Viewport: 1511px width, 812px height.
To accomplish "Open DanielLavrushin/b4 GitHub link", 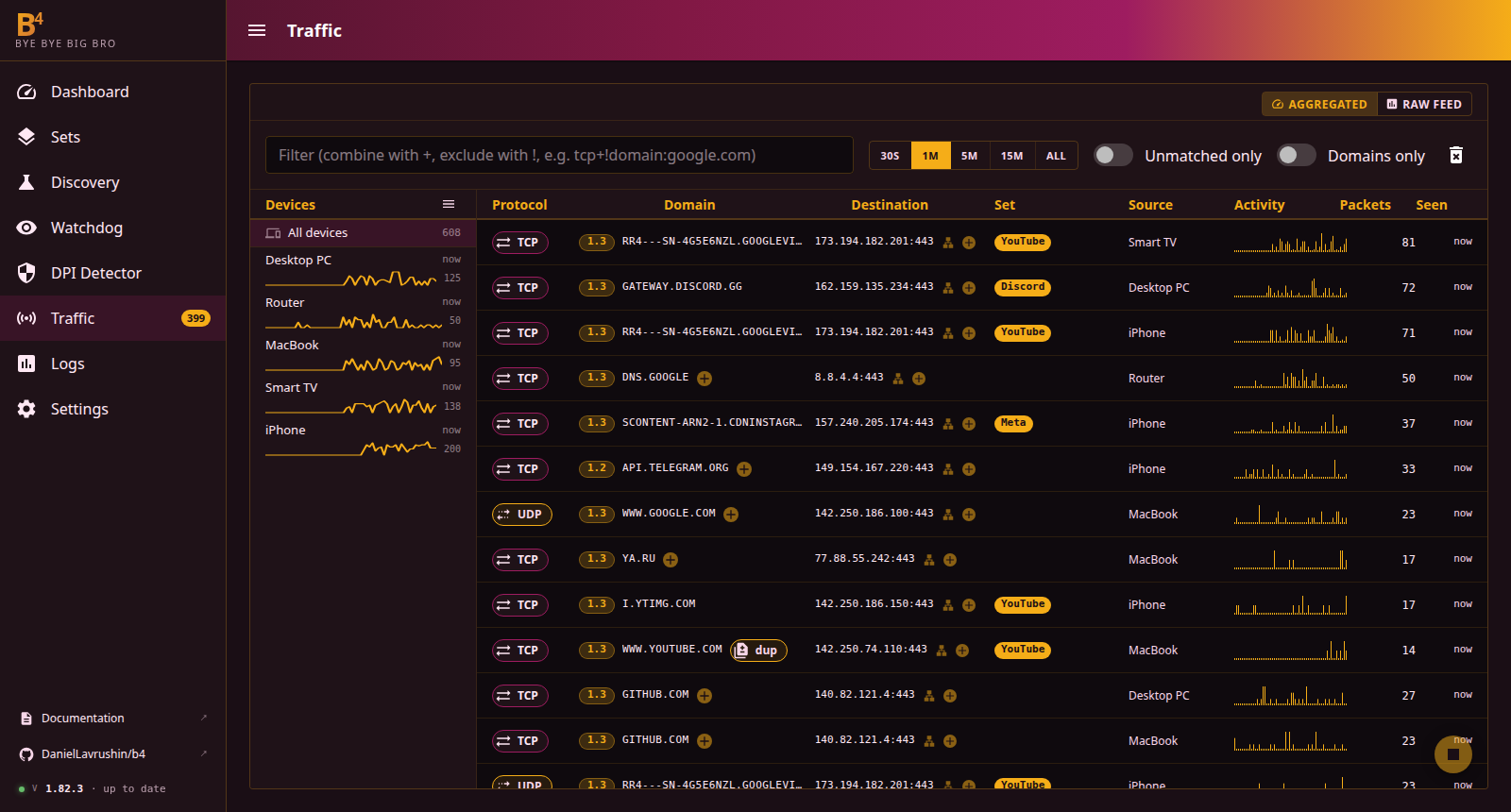I will pos(113,754).
